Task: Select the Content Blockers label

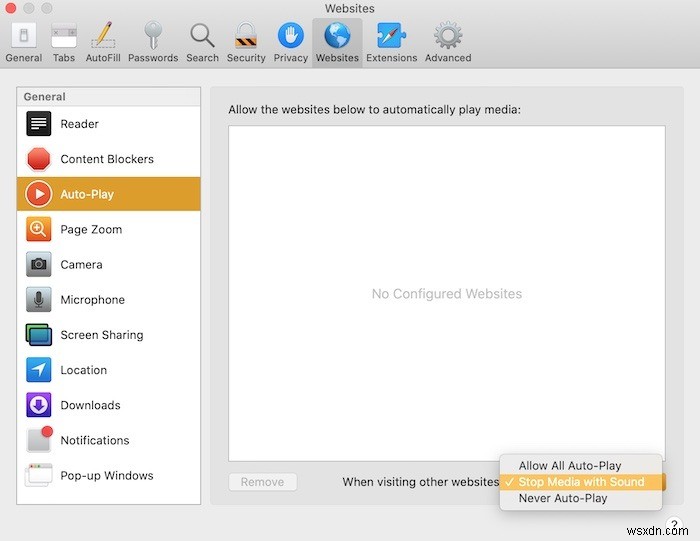Action: click(107, 159)
